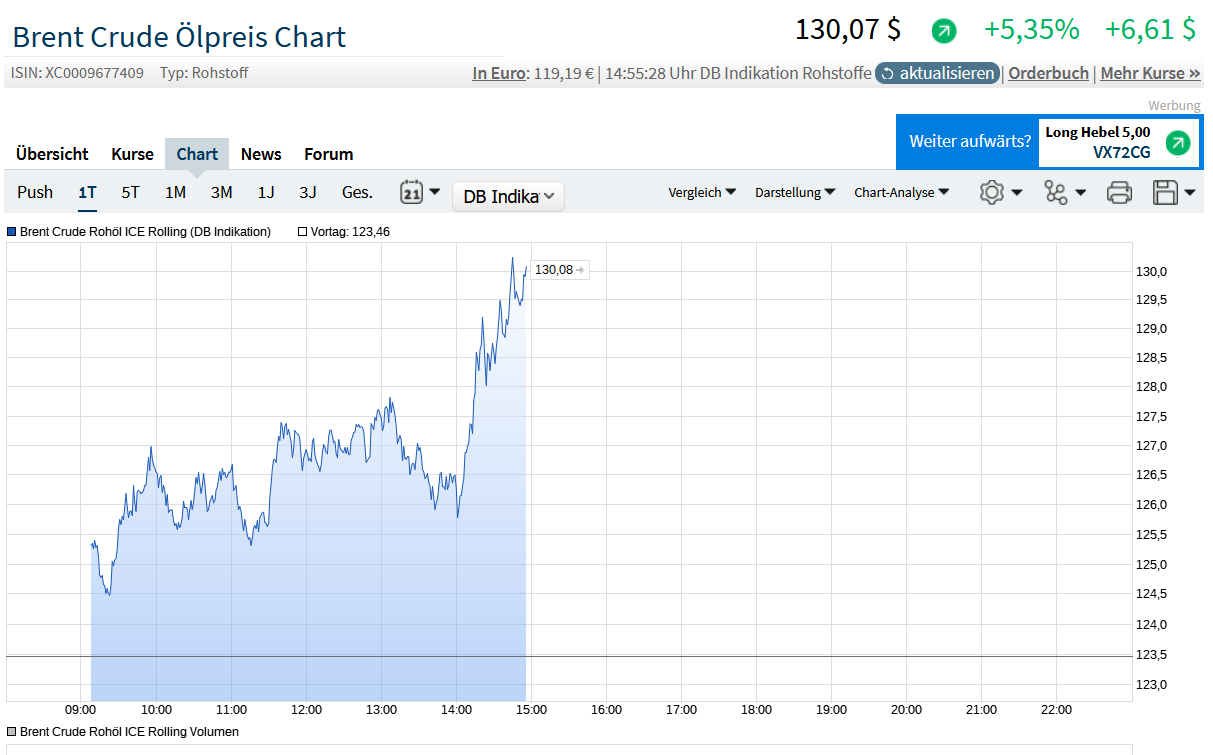
Task: Expand the Vergleich dropdown
Action: 702,193
